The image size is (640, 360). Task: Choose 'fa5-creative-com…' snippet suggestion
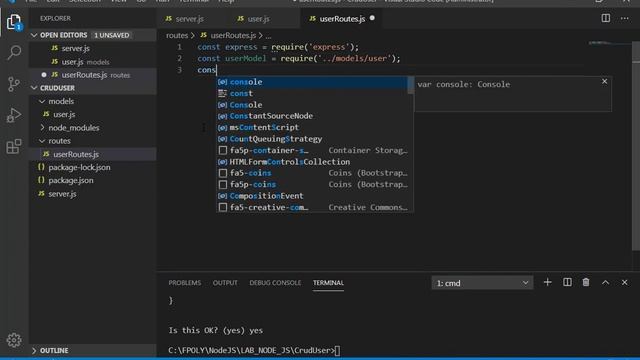point(312,207)
